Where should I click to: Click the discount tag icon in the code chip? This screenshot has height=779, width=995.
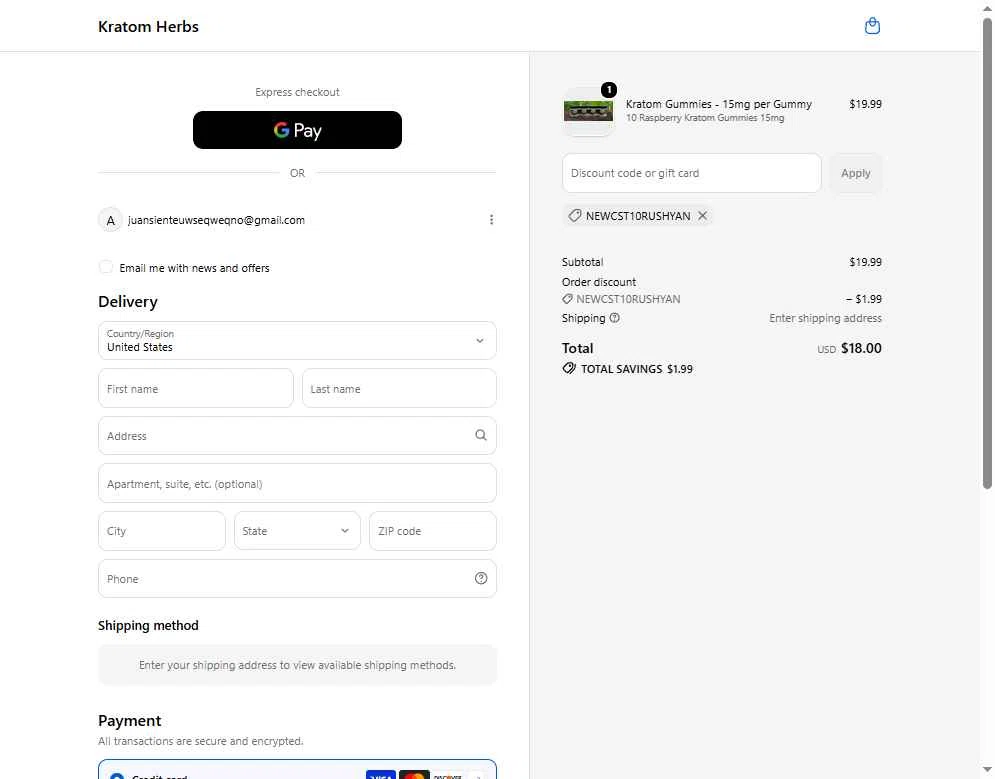coord(574,216)
